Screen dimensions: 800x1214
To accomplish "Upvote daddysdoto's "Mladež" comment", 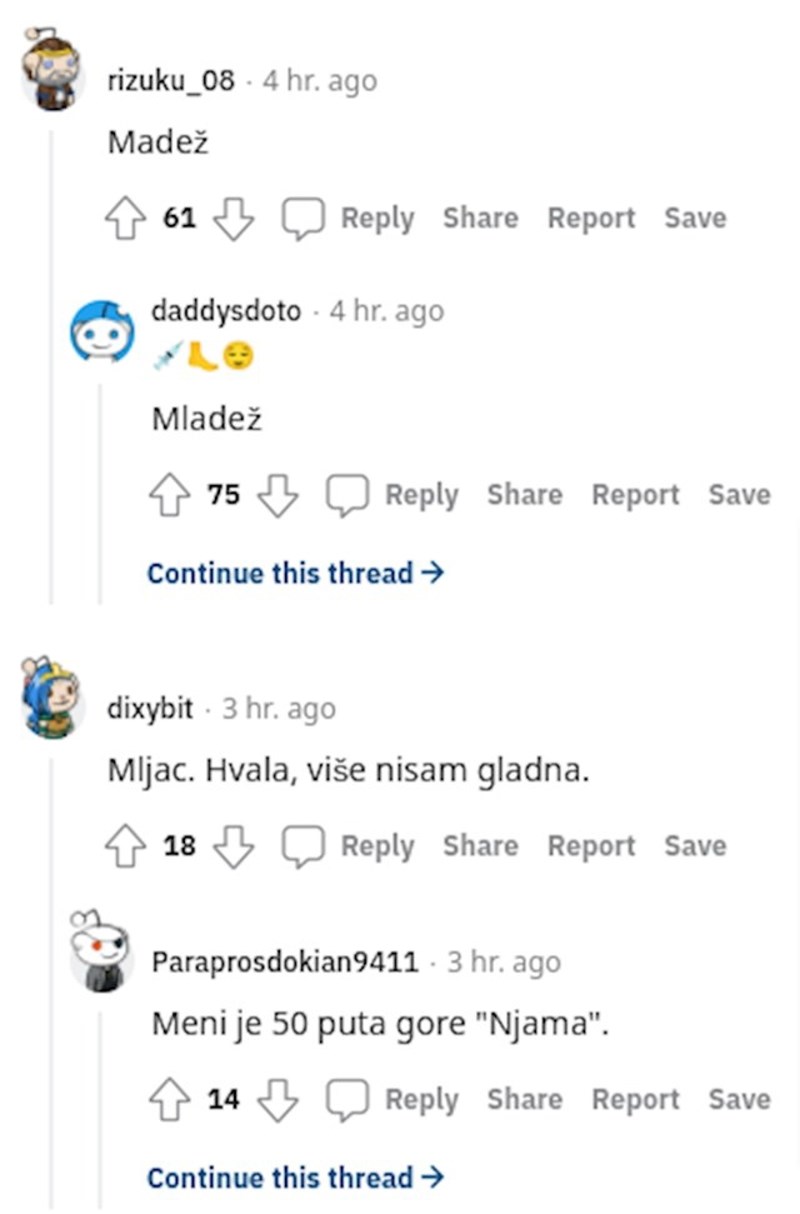I will [169, 495].
